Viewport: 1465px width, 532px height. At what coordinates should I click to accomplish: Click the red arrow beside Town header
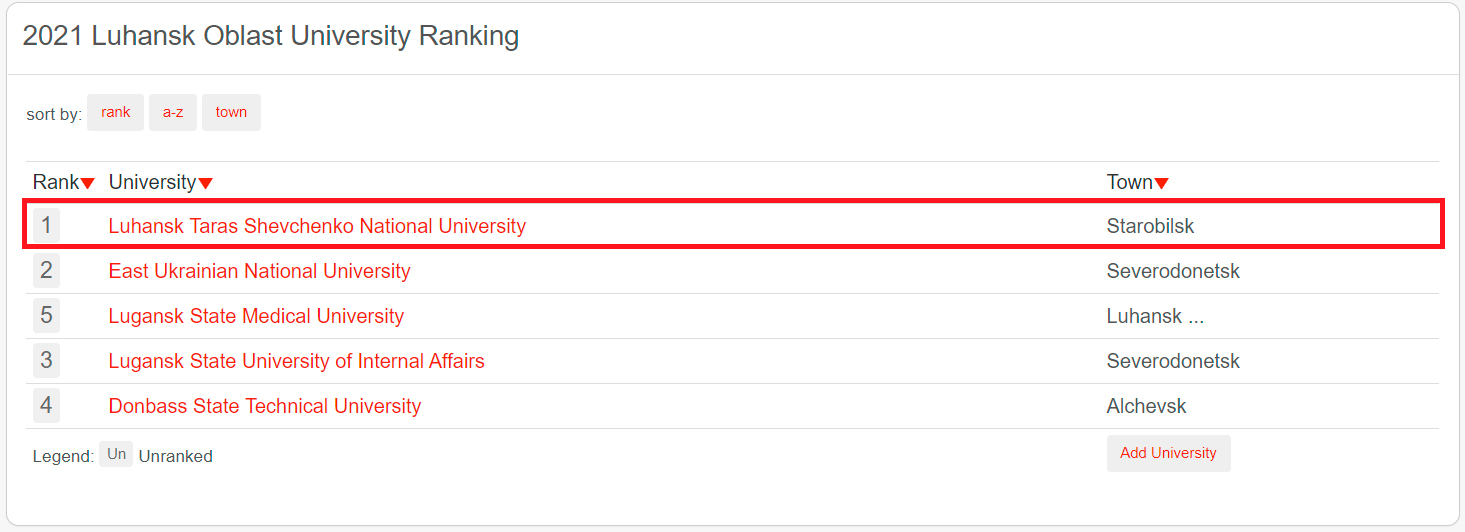point(1161,183)
